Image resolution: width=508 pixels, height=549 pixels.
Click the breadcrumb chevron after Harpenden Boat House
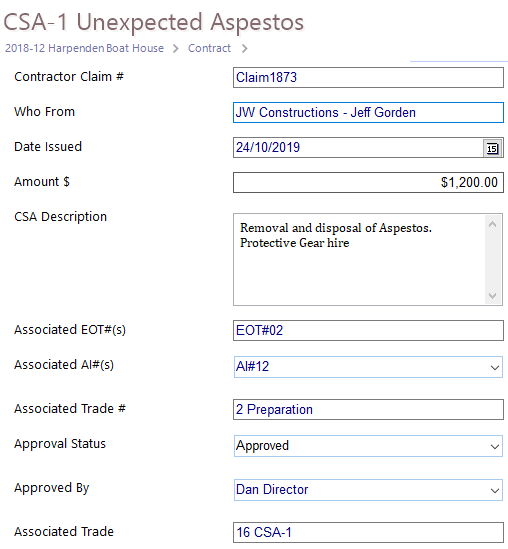(175, 48)
